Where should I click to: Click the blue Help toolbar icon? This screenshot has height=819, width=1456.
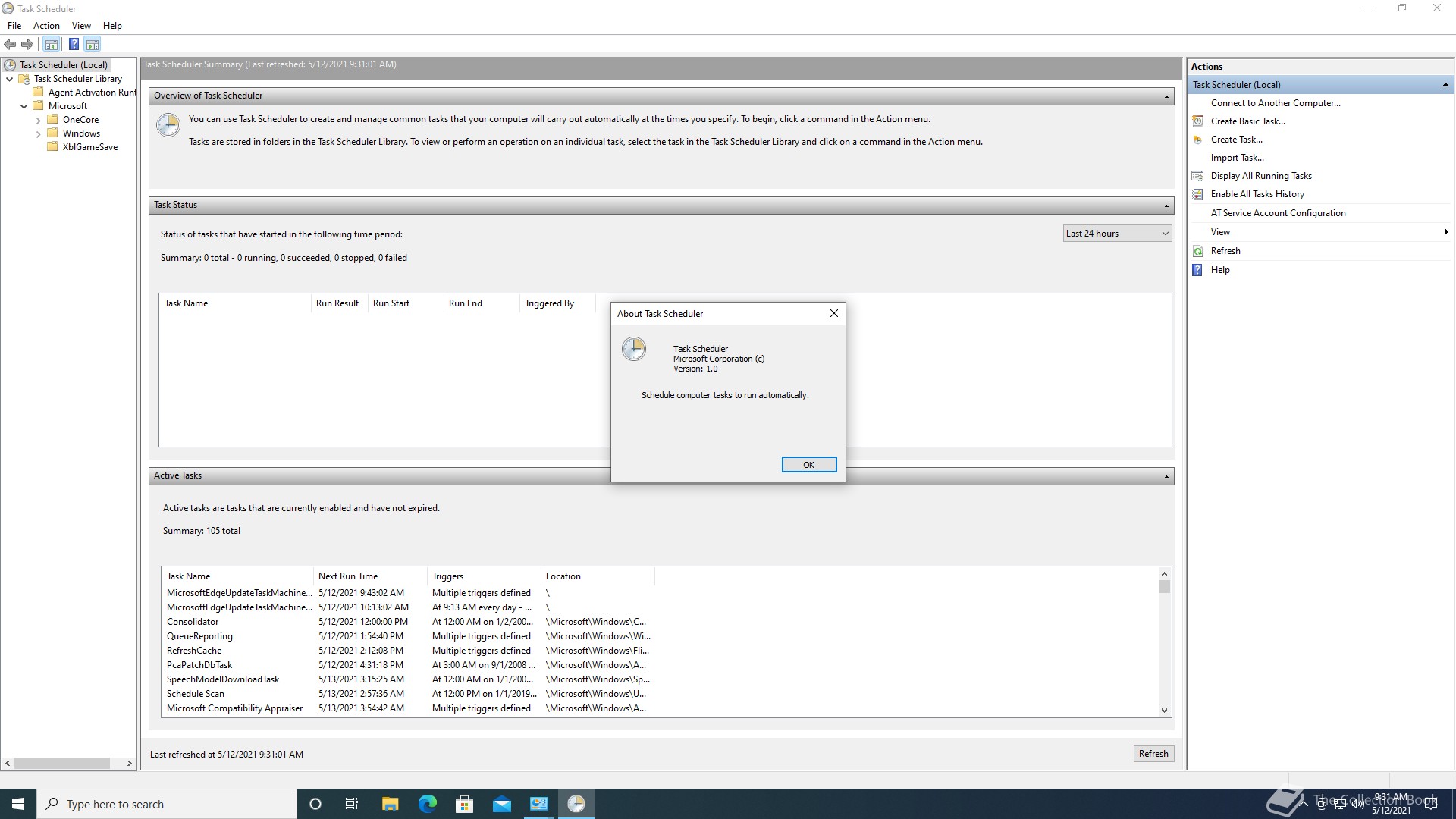coord(74,44)
